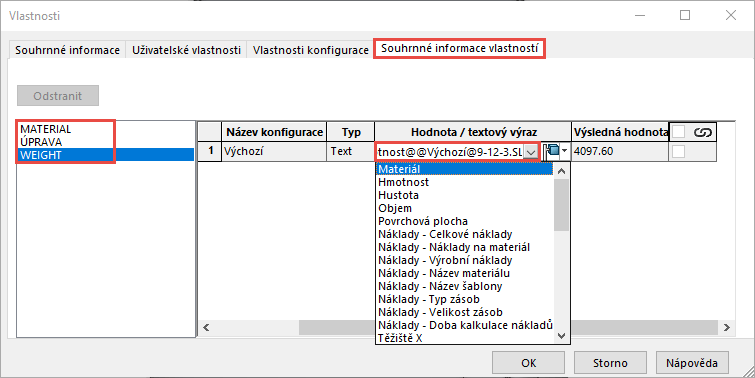Choose Náklady - Doba kalkulace nákladů option

point(465,325)
